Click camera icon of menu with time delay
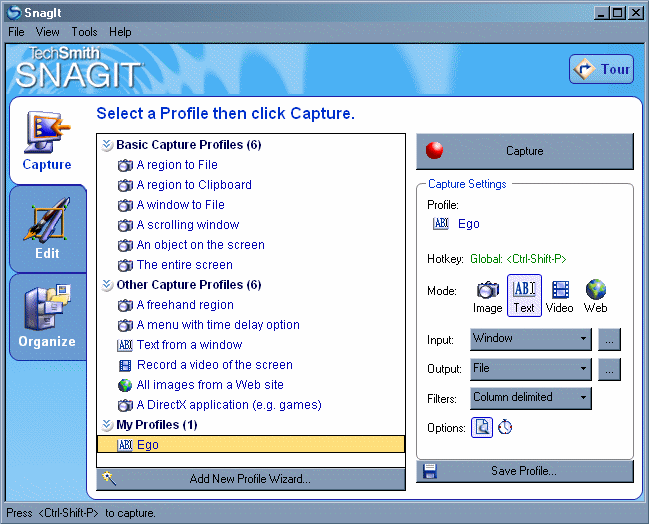Viewport: 649px width, 524px height. (125, 325)
